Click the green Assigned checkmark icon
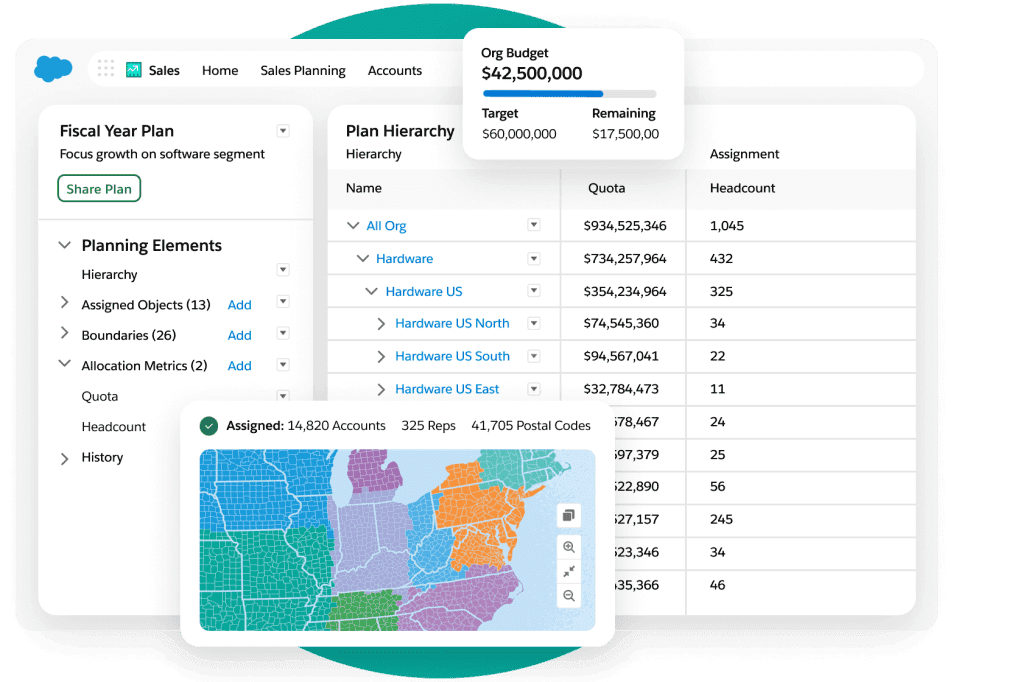This screenshot has width=1023, height=682. (209, 425)
